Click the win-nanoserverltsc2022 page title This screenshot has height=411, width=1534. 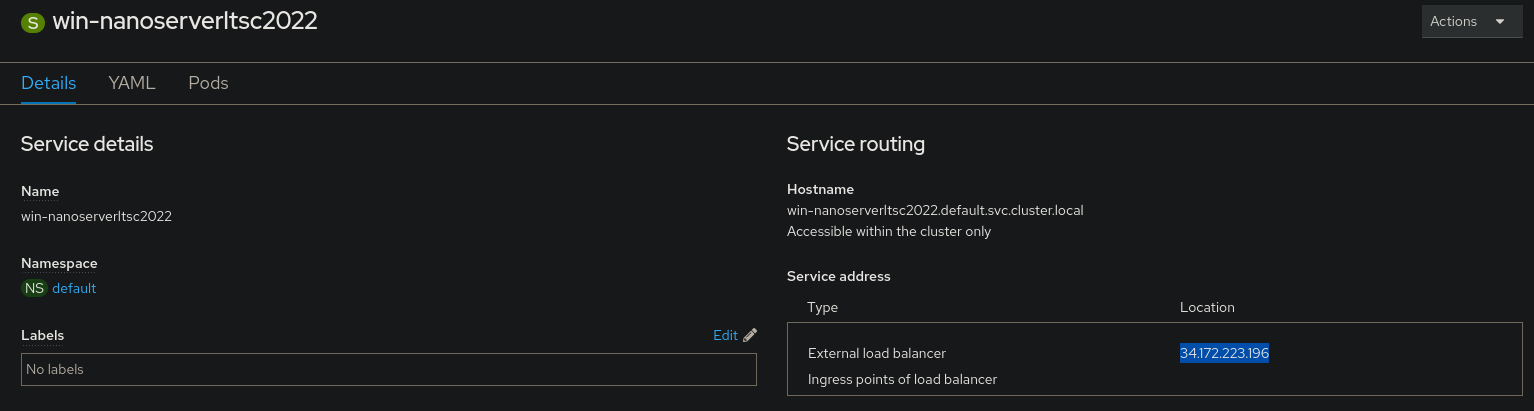[x=185, y=21]
